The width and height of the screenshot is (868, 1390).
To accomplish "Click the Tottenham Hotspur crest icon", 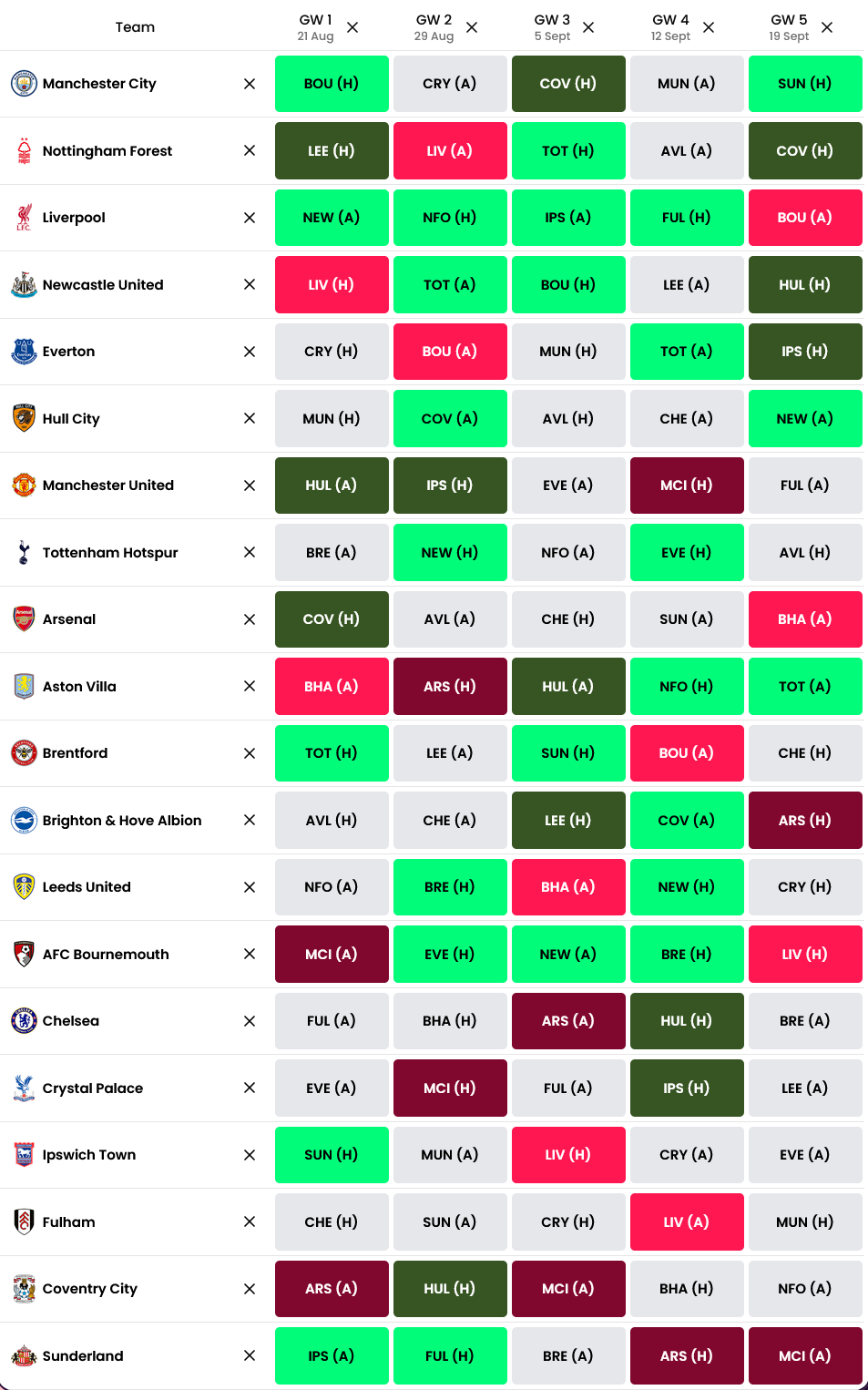I will (24, 552).
